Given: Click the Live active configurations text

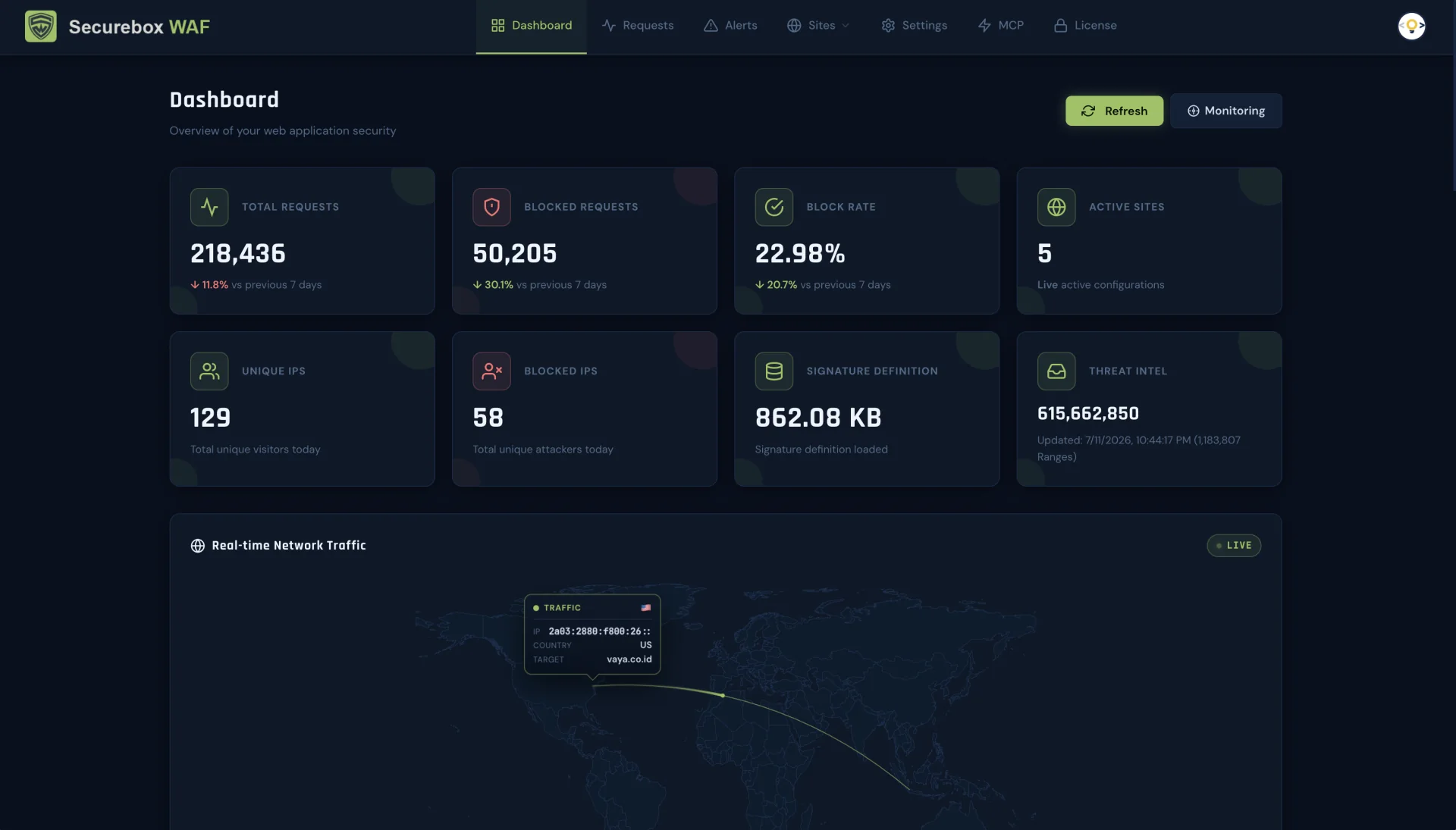Looking at the screenshot, I should (x=1100, y=285).
